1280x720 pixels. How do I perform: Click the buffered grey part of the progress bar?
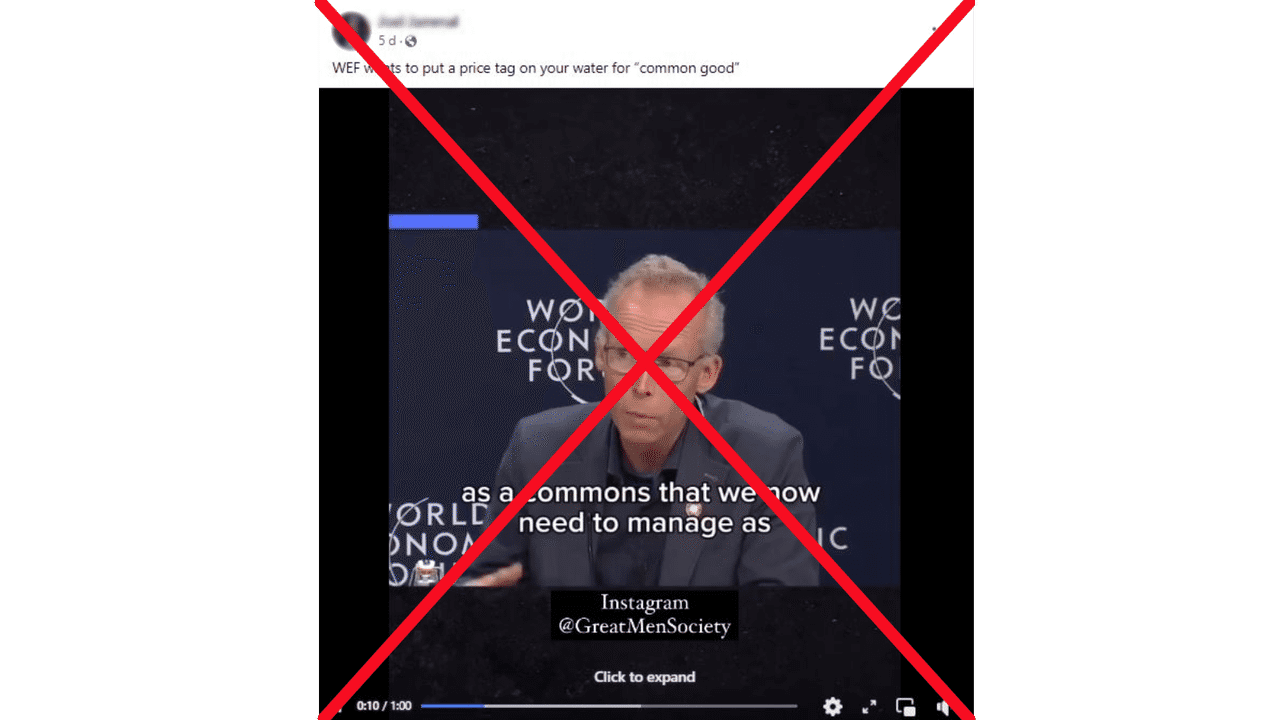563,706
